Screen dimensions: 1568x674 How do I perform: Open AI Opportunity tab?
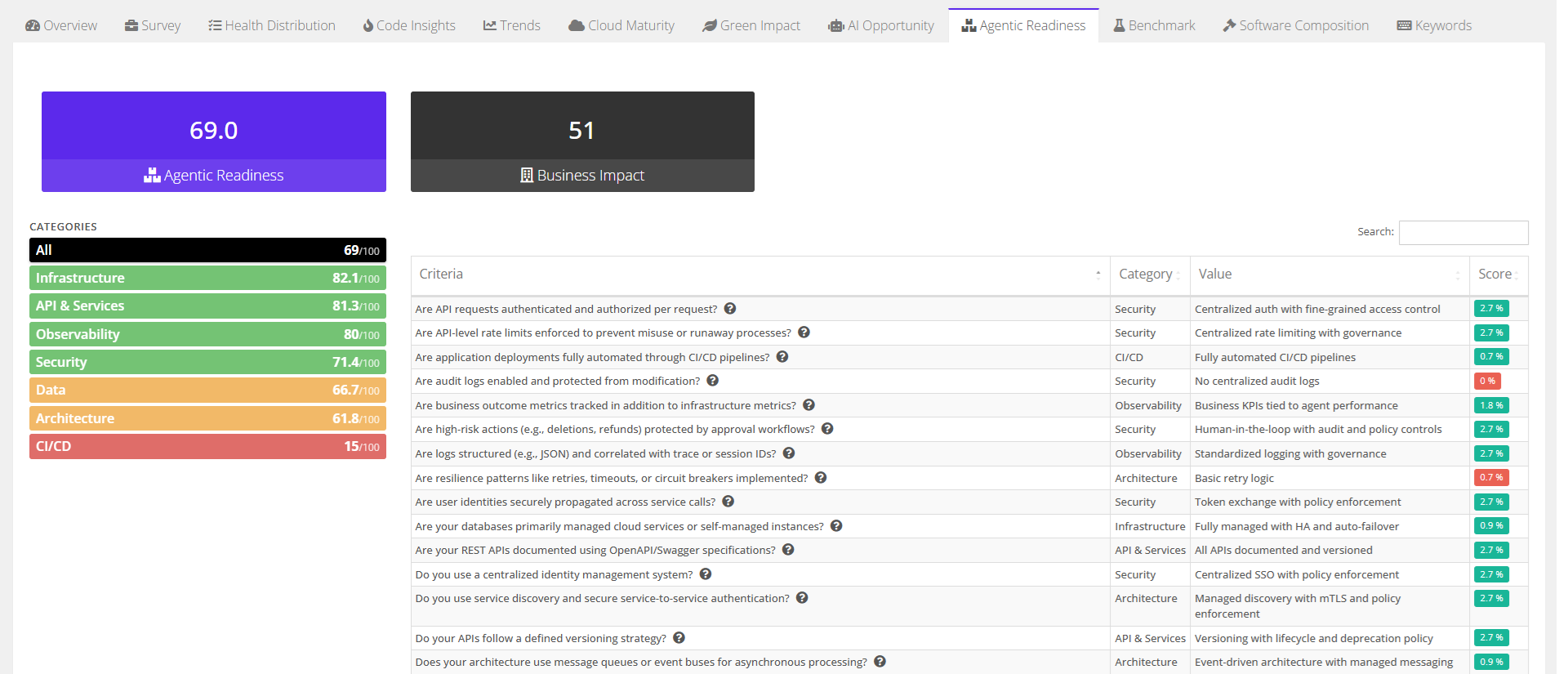pos(881,25)
